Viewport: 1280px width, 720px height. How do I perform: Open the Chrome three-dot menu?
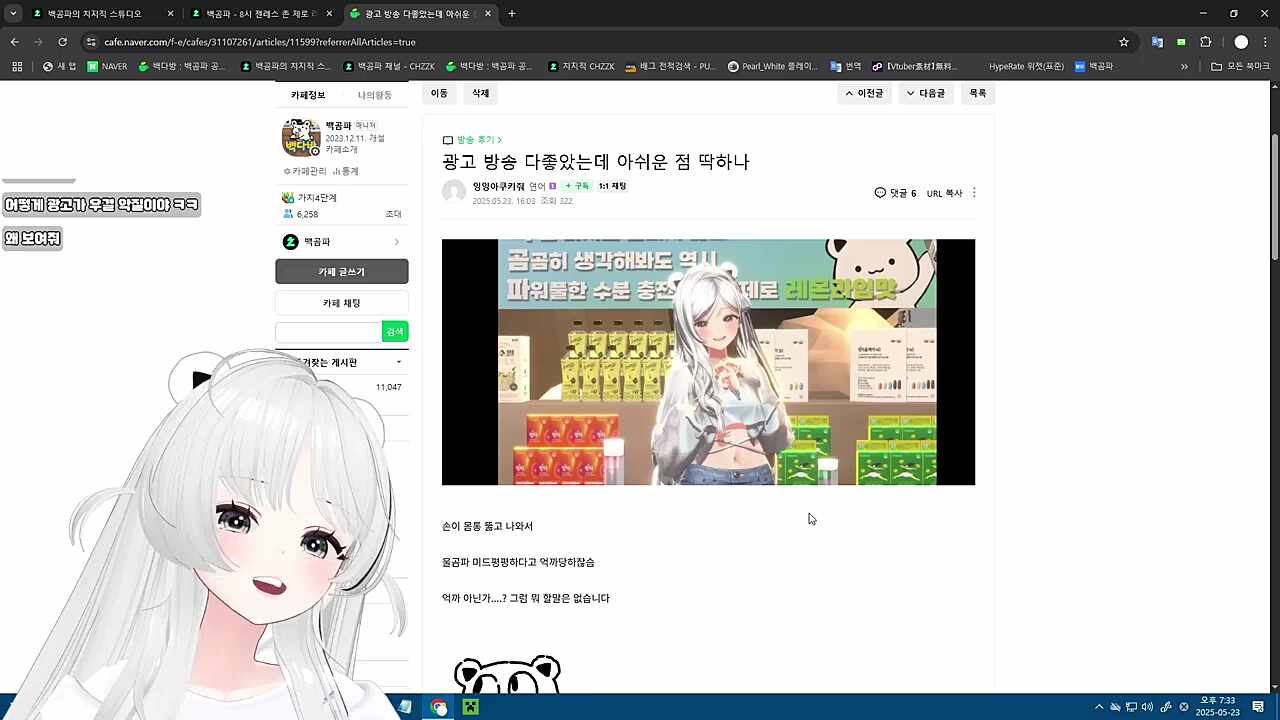pyautogui.click(x=1265, y=42)
